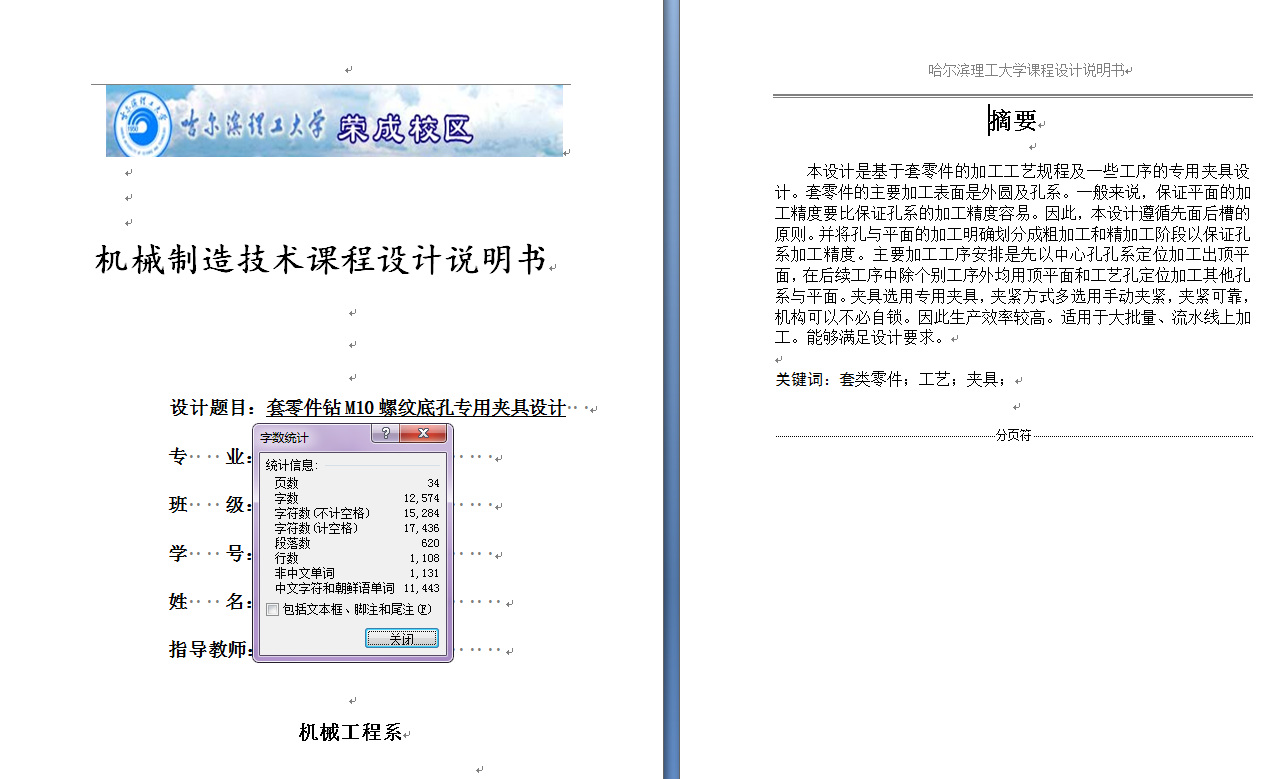Click the 非中文单词 1,131 row

point(357,573)
